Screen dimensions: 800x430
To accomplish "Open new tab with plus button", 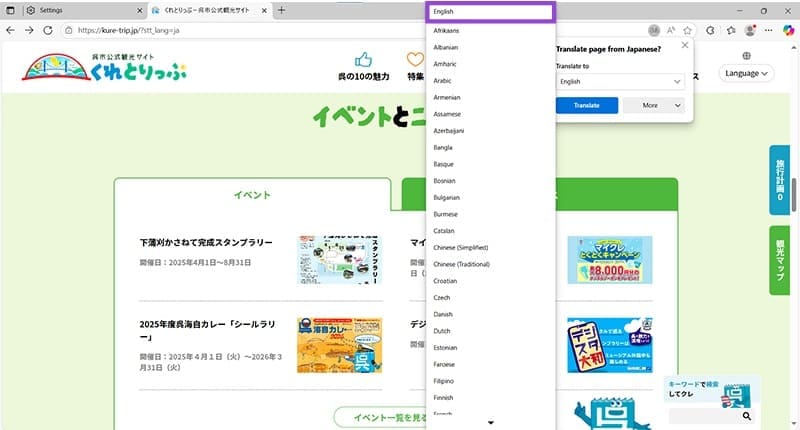I will [281, 10].
